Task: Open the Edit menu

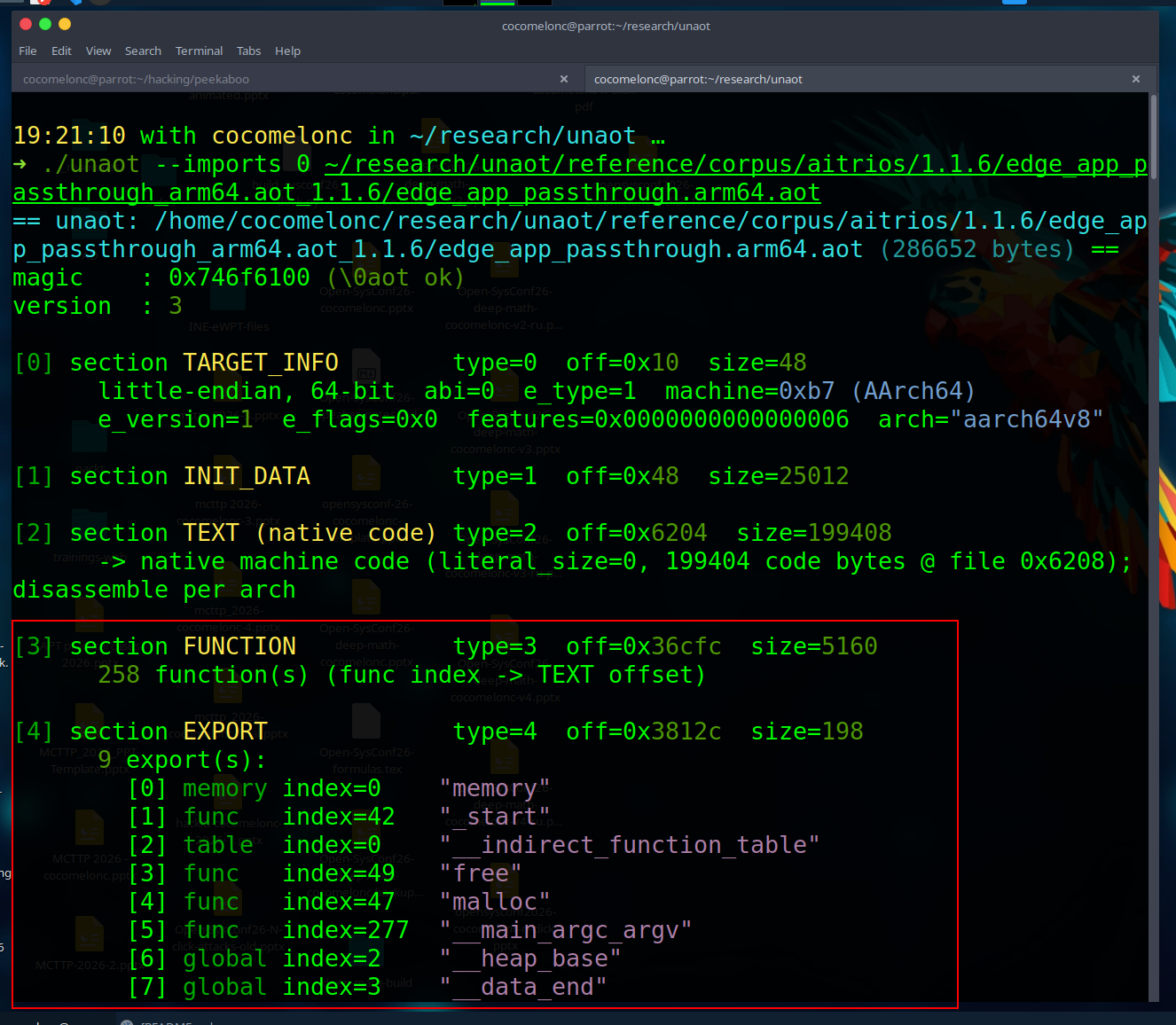Action: coord(61,51)
